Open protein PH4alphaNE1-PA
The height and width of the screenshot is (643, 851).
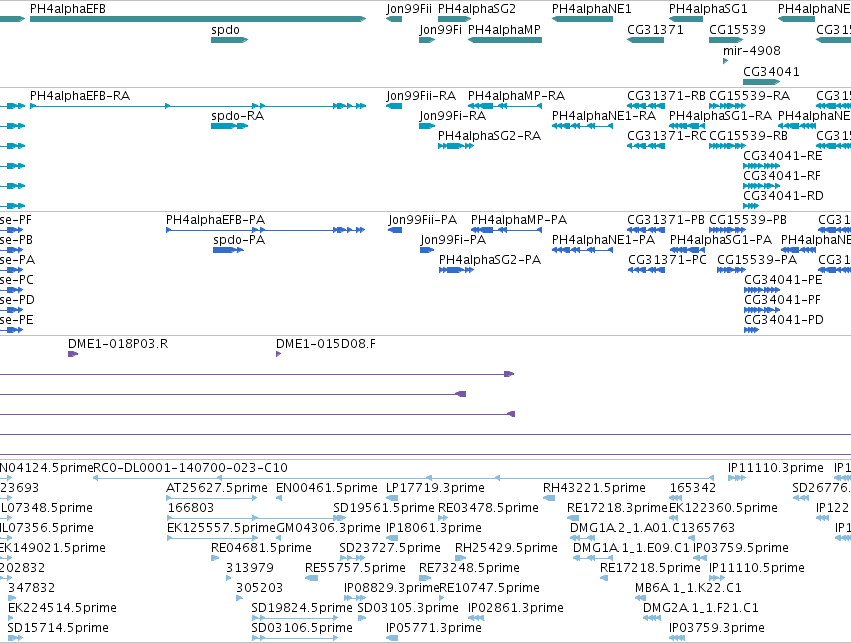click(582, 250)
